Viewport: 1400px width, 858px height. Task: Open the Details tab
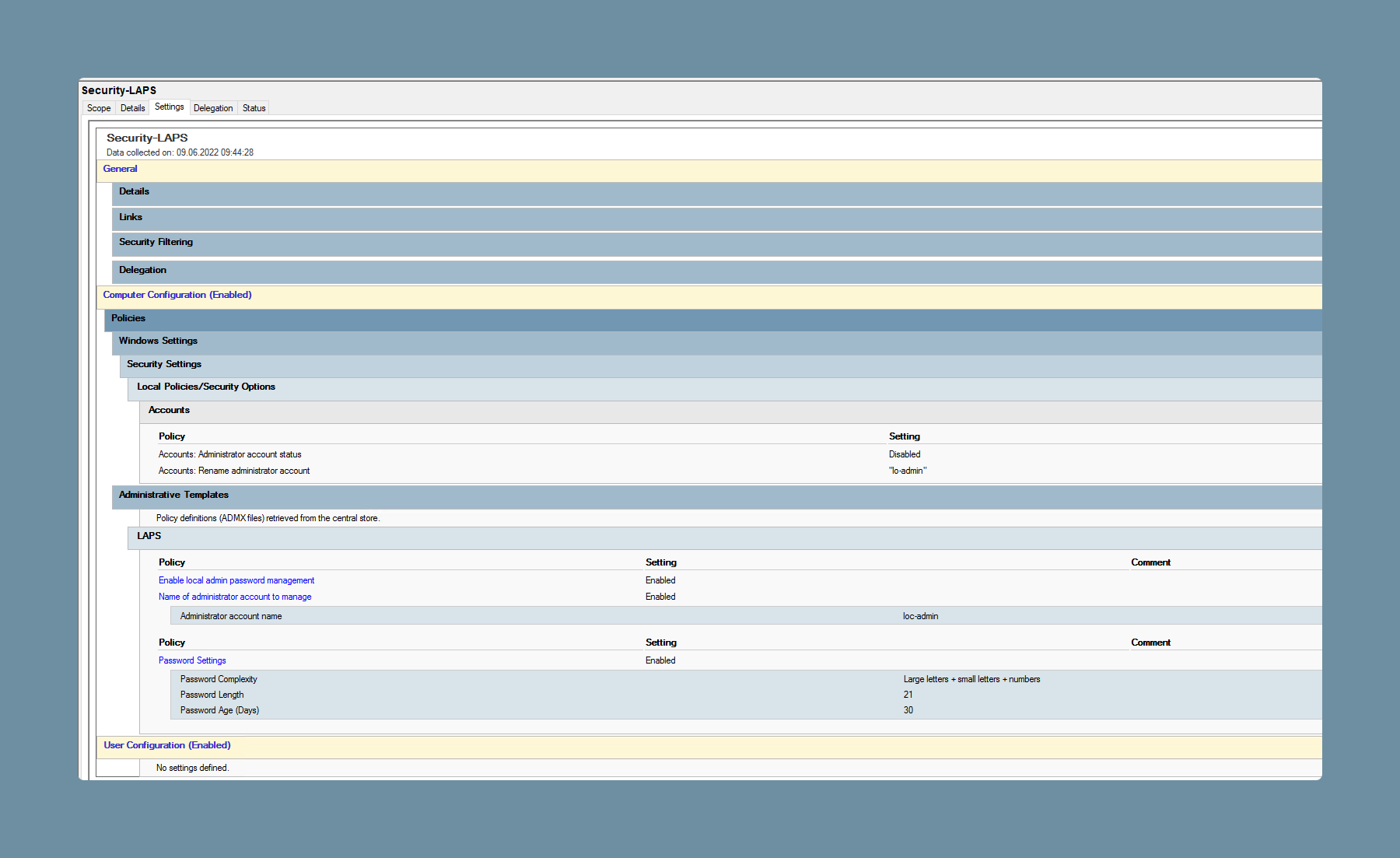tap(133, 108)
